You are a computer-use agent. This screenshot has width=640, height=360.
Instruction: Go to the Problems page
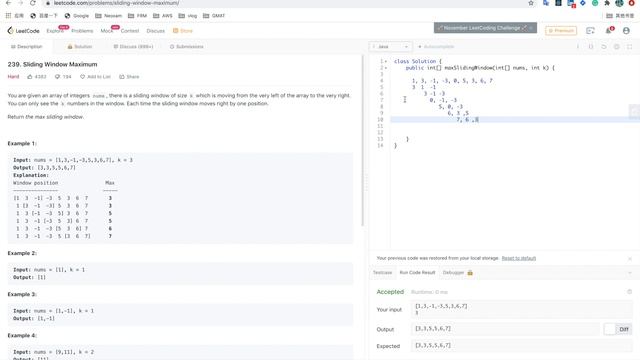[x=82, y=31]
